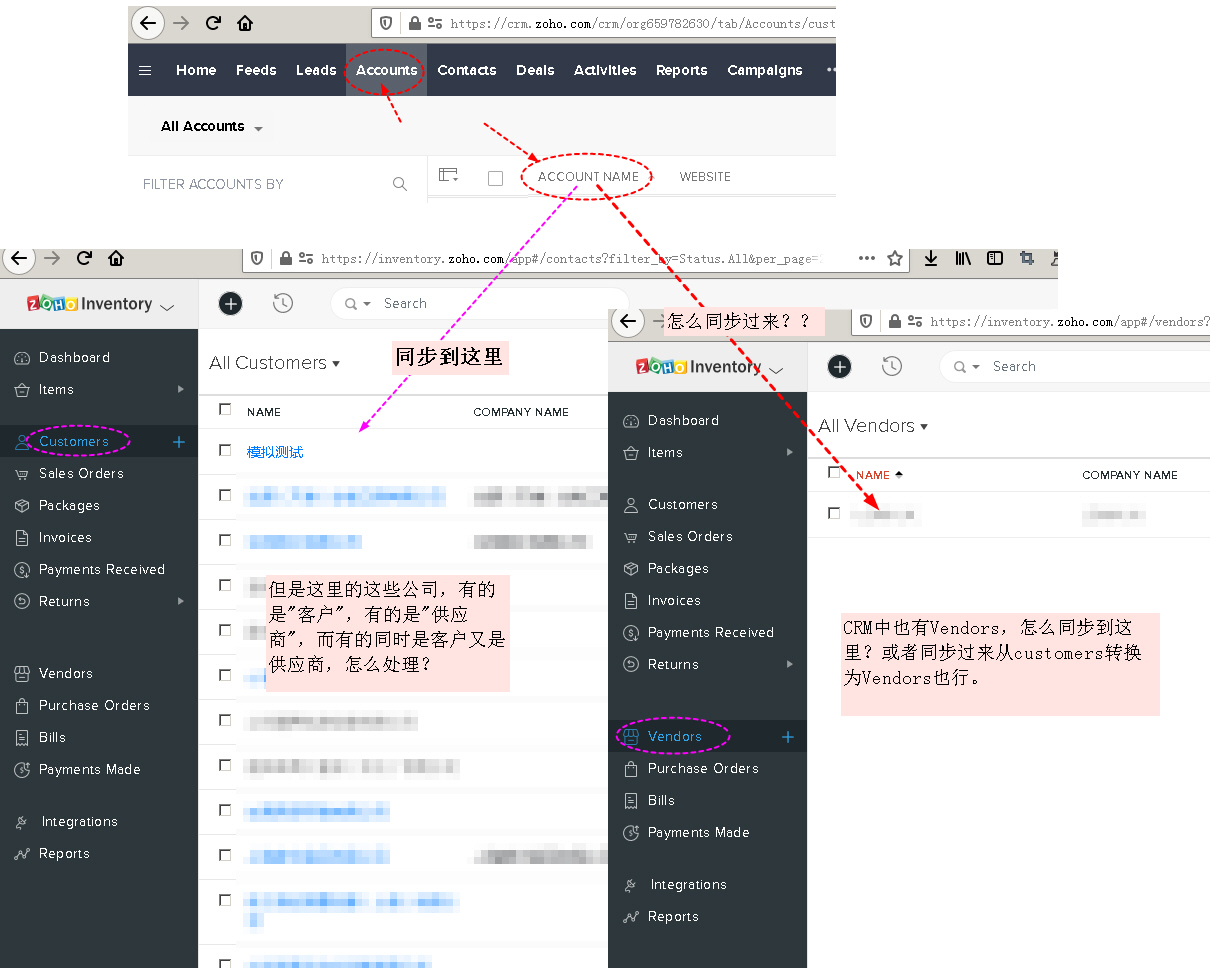Open the Reports tab in CRM navigation

coord(681,70)
